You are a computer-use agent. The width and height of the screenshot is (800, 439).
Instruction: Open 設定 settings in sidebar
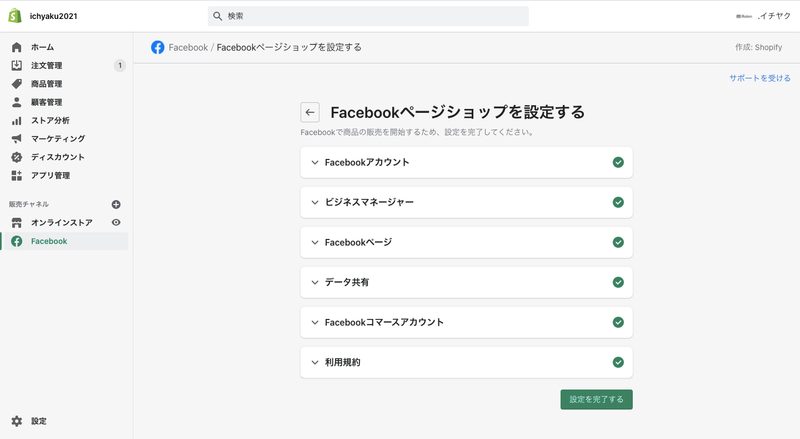click(39, 421)
